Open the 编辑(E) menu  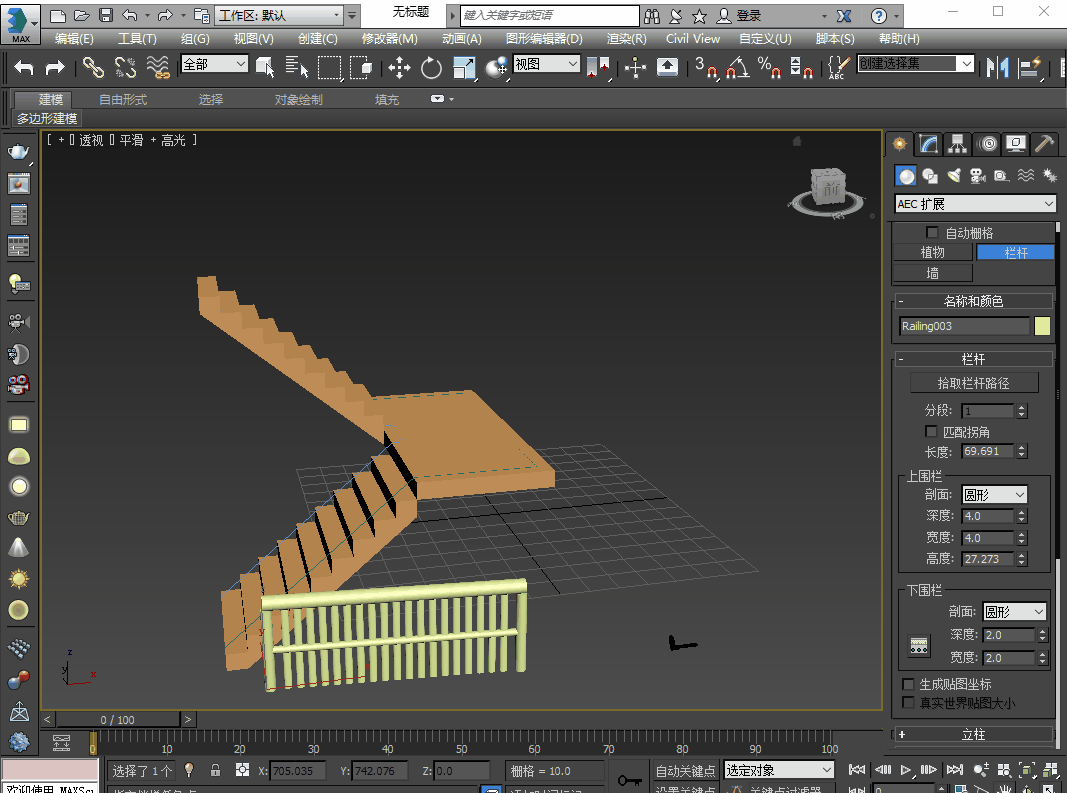(74, 39)
